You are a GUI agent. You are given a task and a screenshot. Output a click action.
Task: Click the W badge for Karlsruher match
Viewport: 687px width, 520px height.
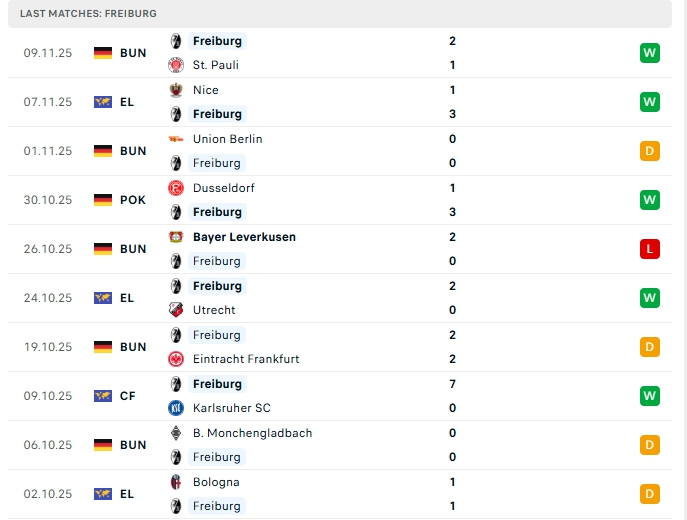tap(650, 396)
